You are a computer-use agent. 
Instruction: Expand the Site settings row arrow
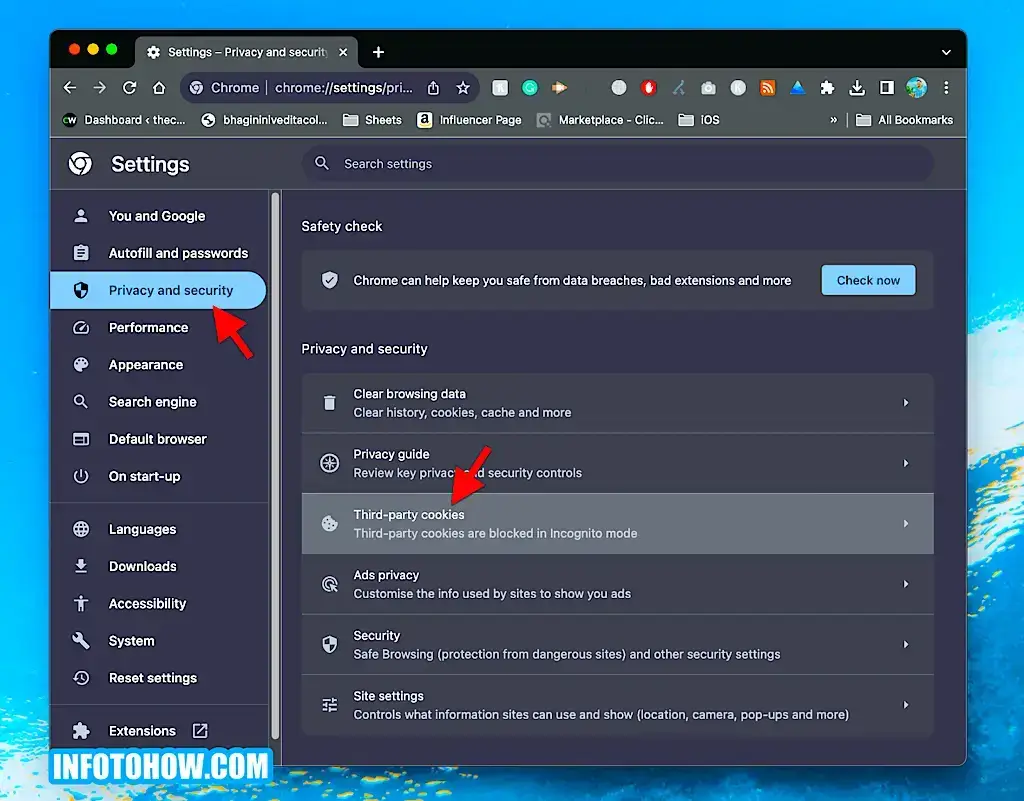pyautogui.click(x=906, y=705)
